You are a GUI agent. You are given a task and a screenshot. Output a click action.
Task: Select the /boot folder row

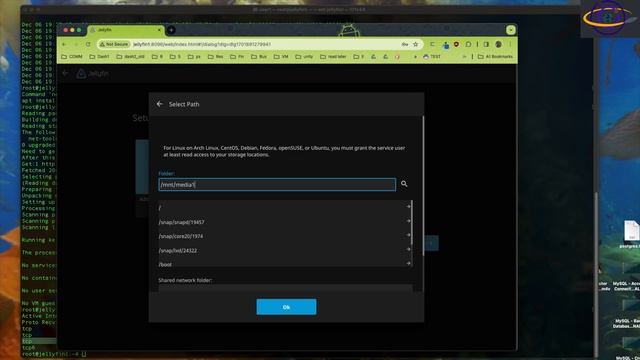coord(284,263)
